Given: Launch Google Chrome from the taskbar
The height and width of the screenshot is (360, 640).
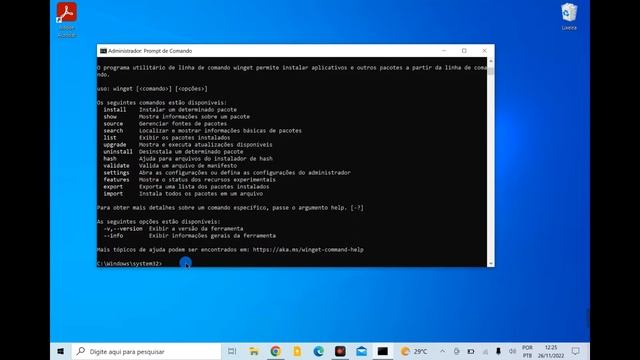Looking at the screenshot, I should (x=276, y=351).
